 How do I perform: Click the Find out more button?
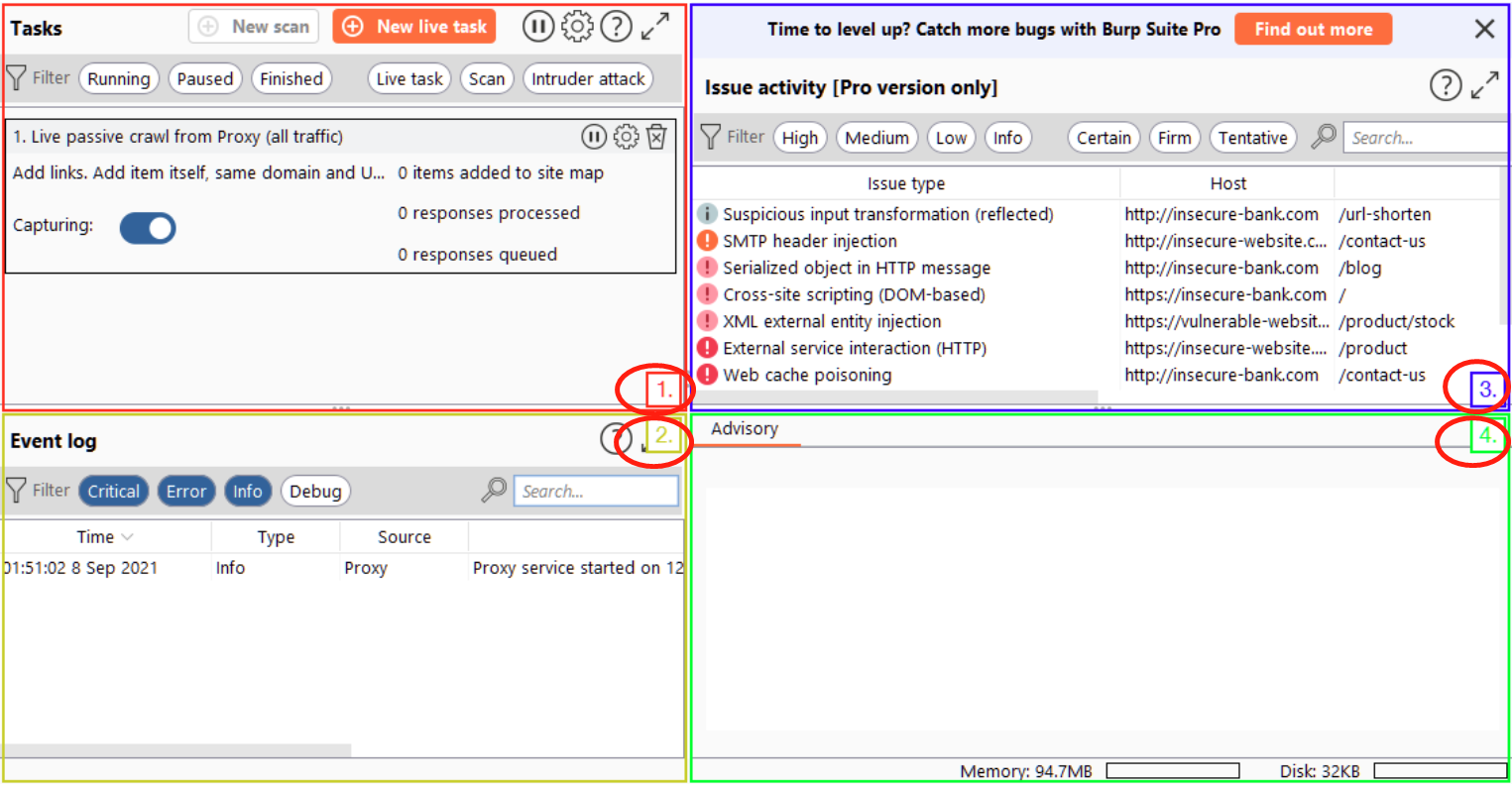coord(1313,29)
